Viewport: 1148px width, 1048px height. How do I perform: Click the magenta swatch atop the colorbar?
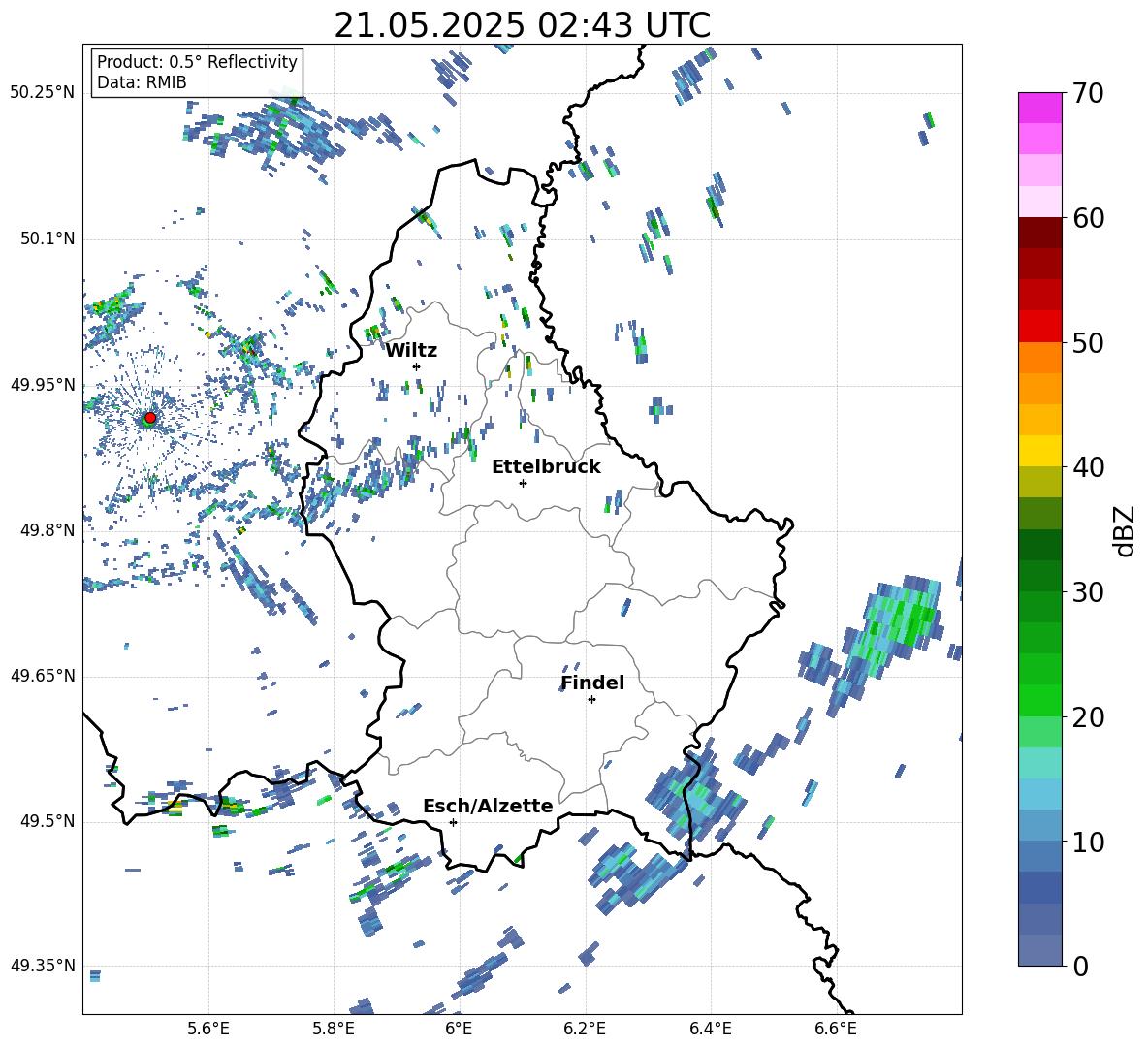click(1039, 108)
